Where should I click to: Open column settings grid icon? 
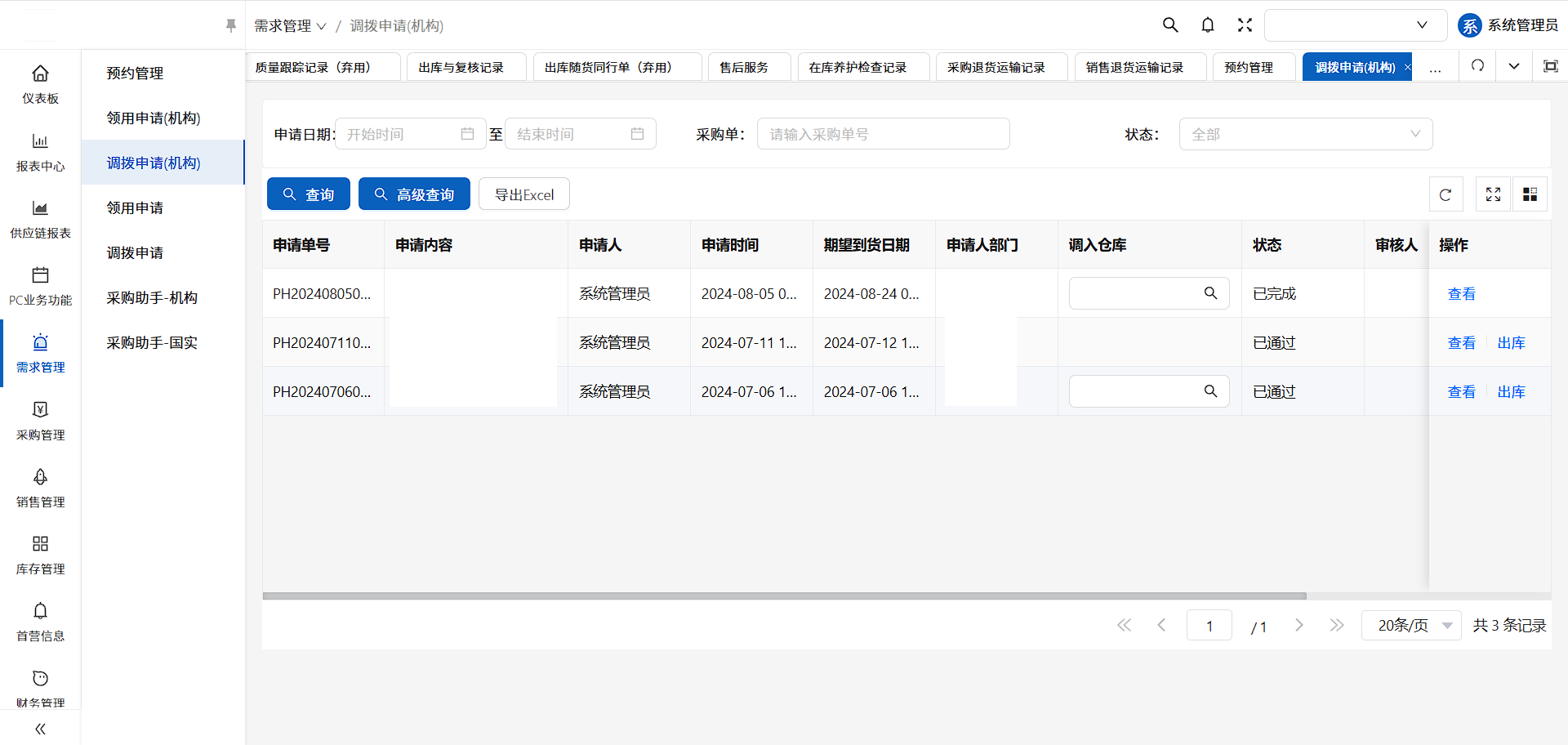click(1530, 194)
